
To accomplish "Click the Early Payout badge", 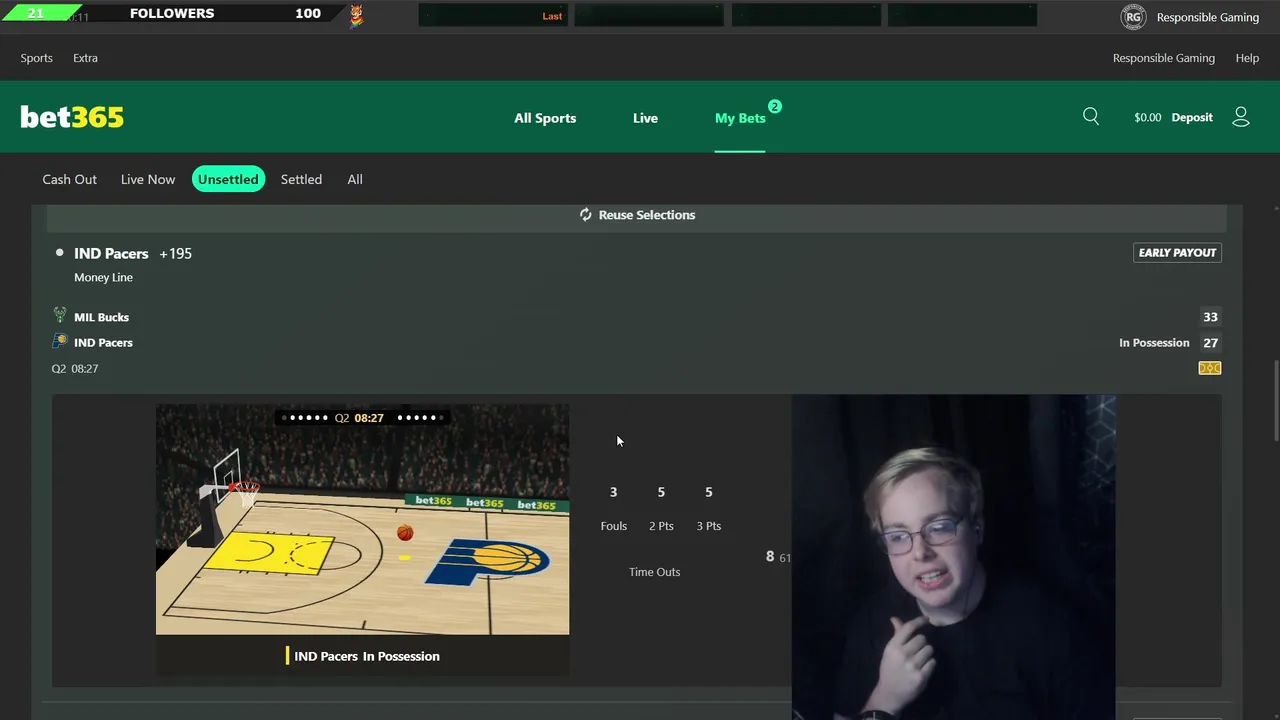I will click(1177, 253).
